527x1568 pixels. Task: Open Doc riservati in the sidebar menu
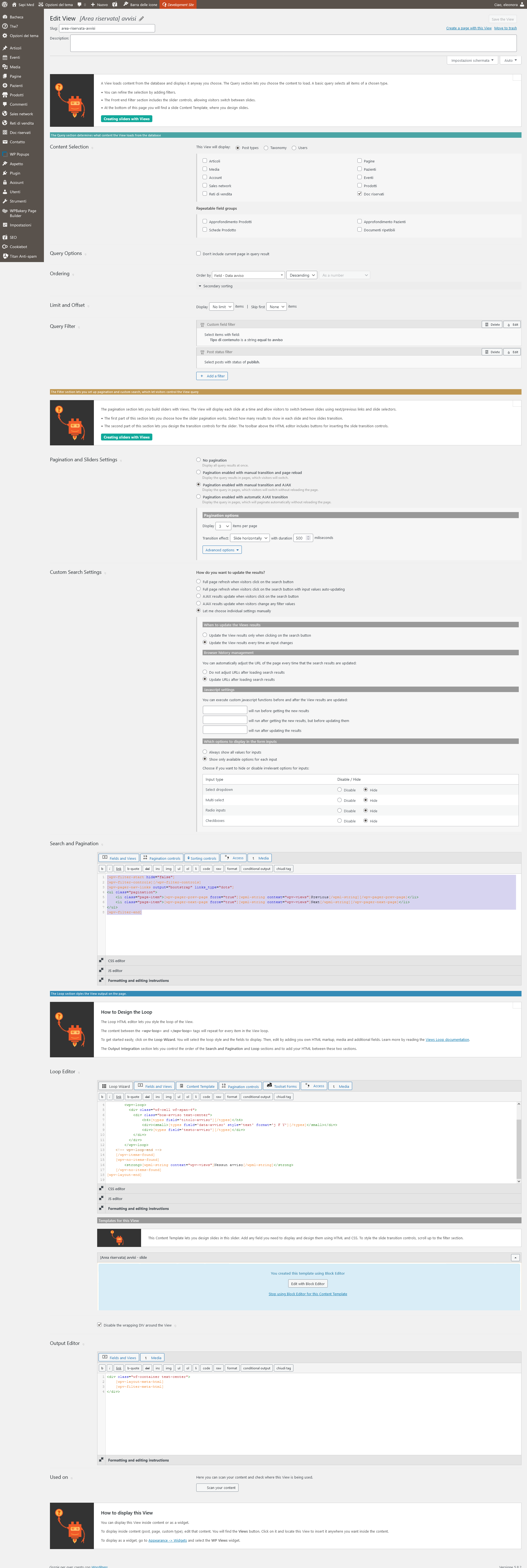[20, 133]
